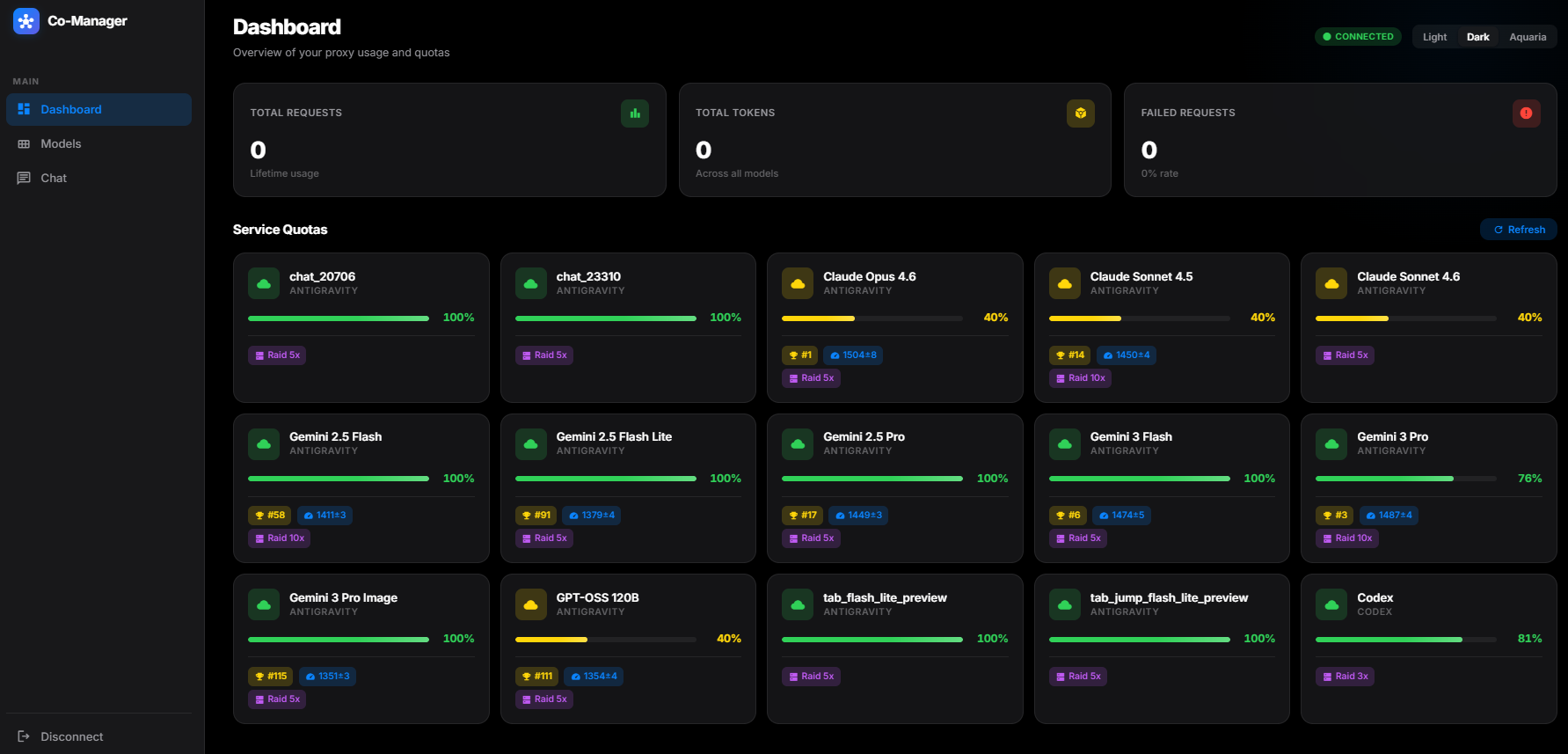Image resolution: width=1568 pixels, height=754 pixels.
Task: Click the Total Tokens cube icon
Action: (1080, 113)
